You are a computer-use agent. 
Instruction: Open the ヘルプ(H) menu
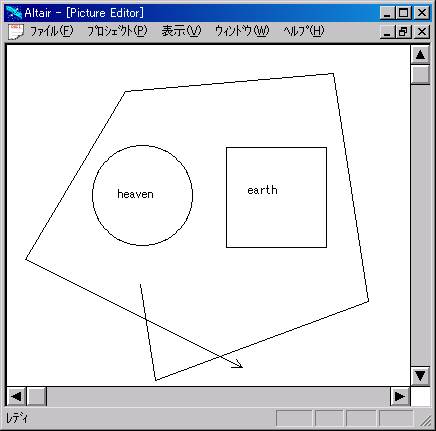(304, 31)
